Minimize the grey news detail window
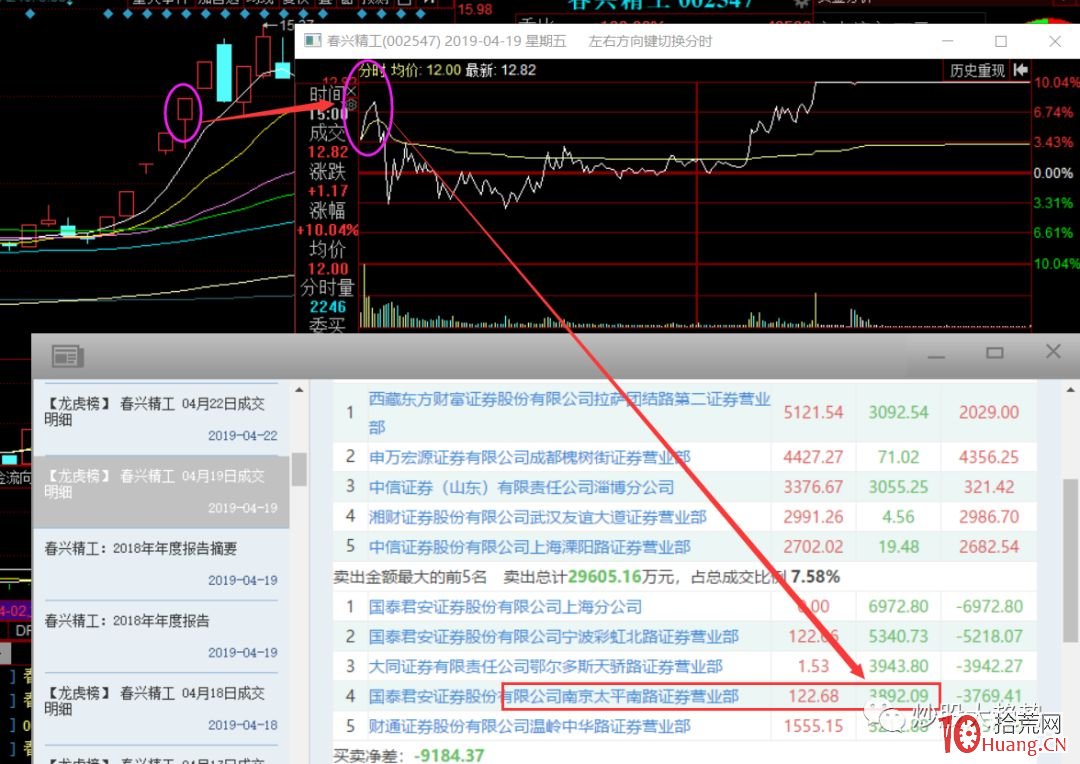This screenshot has height=764, width=1080. [x=936, y=355]
